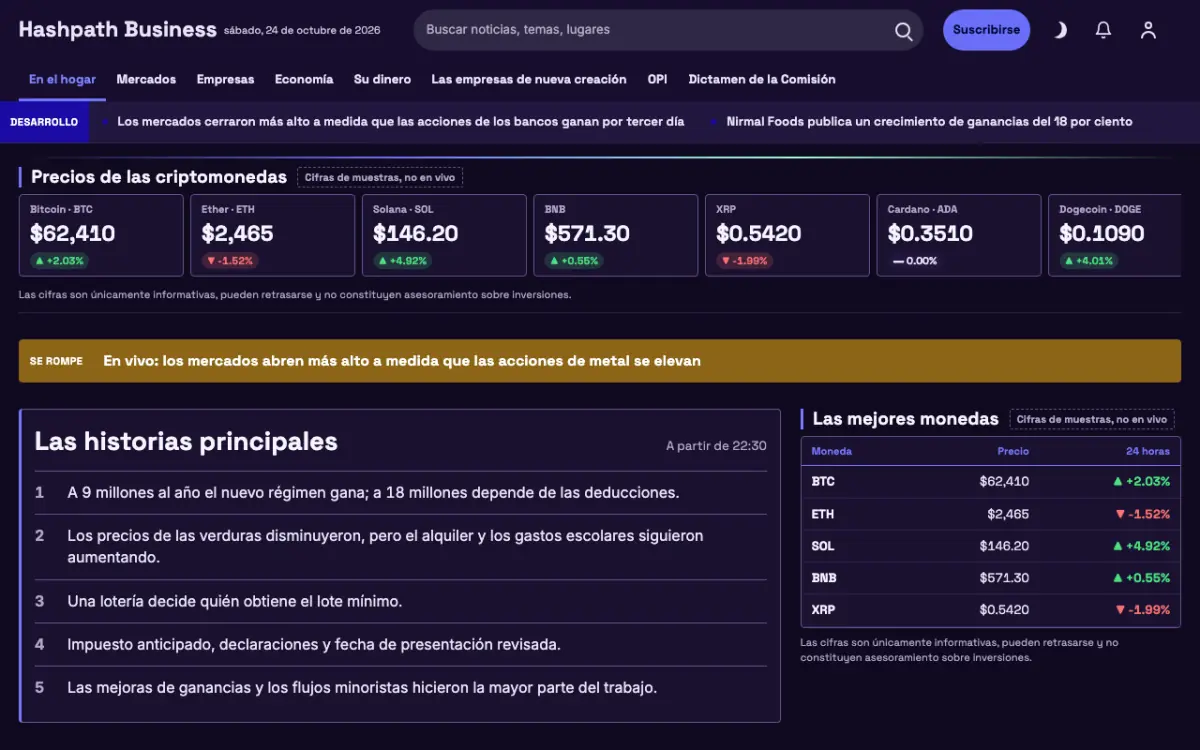The width and height of the screenshot is (1200, 750).
Task: Open the Dogecoin DOGE price card
Action: 1115,235
